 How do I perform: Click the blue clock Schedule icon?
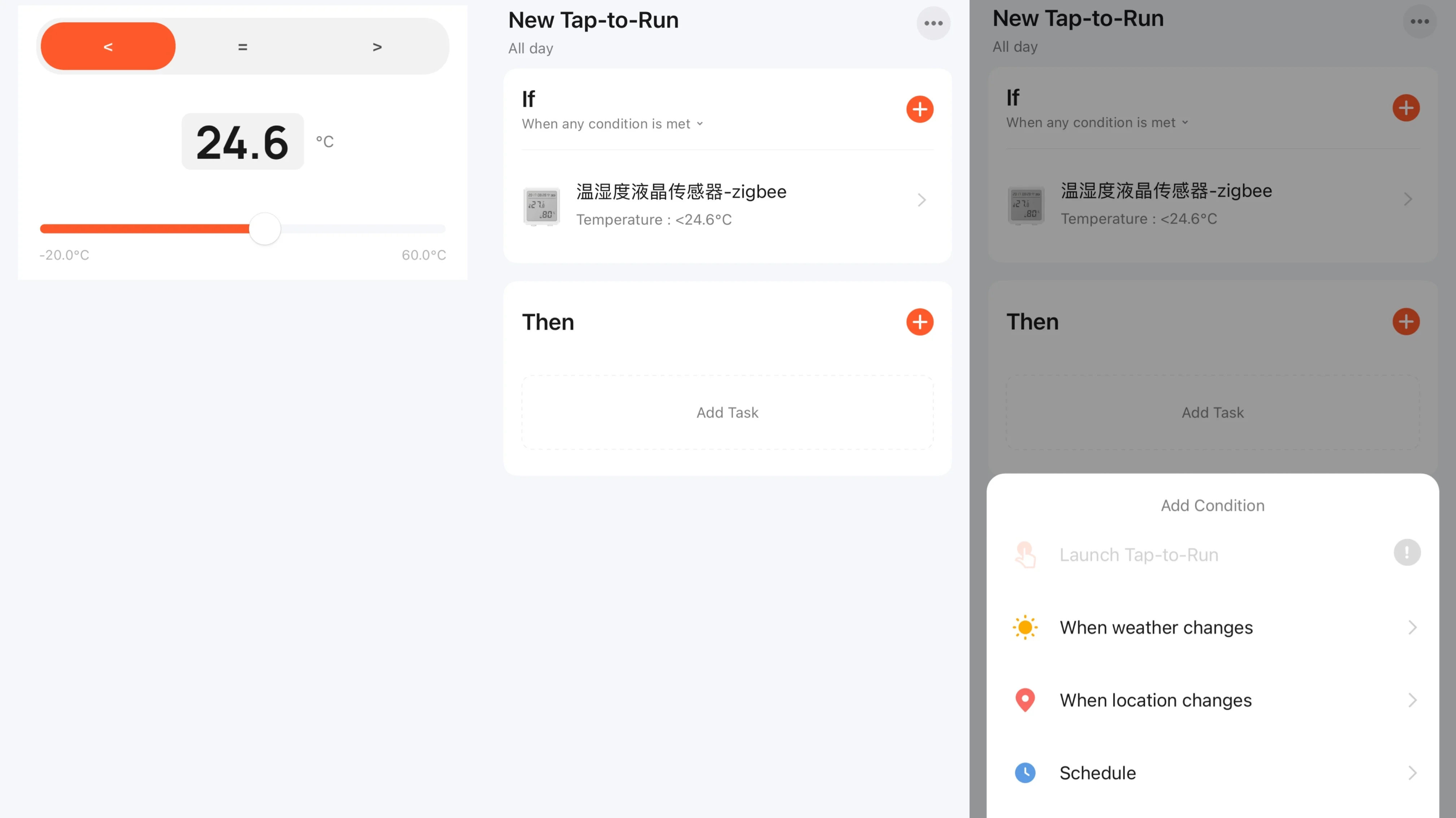click(x=1025, y=772)
